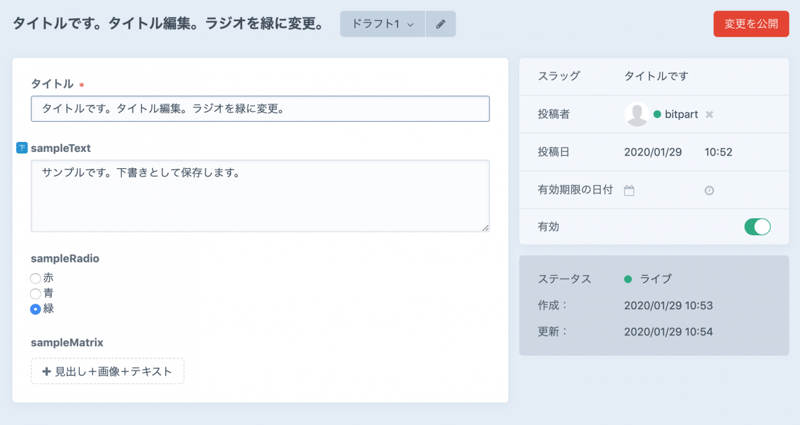
Task: Click the 投稿日 time field 10:52
Action: point(718,153)
